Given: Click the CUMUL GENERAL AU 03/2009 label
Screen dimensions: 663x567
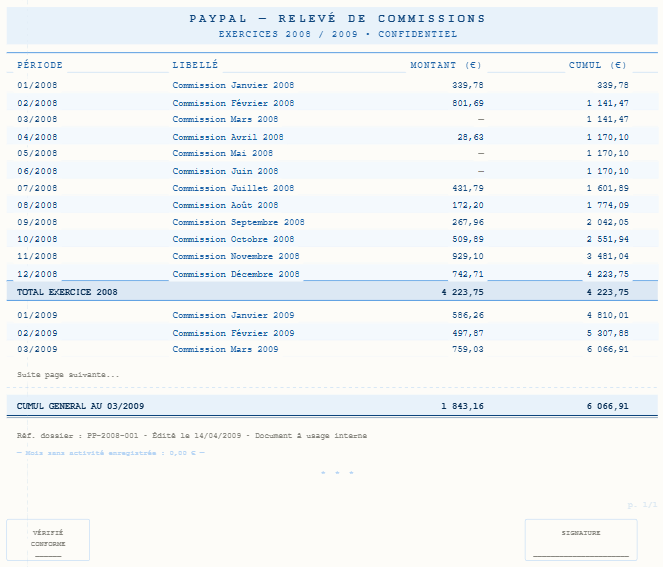Looking at the screenshot, I should coord(80,406).
